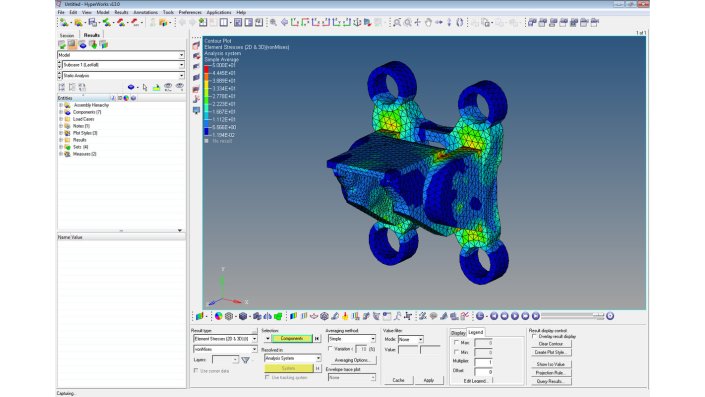Click the animation speed slider

572,316
